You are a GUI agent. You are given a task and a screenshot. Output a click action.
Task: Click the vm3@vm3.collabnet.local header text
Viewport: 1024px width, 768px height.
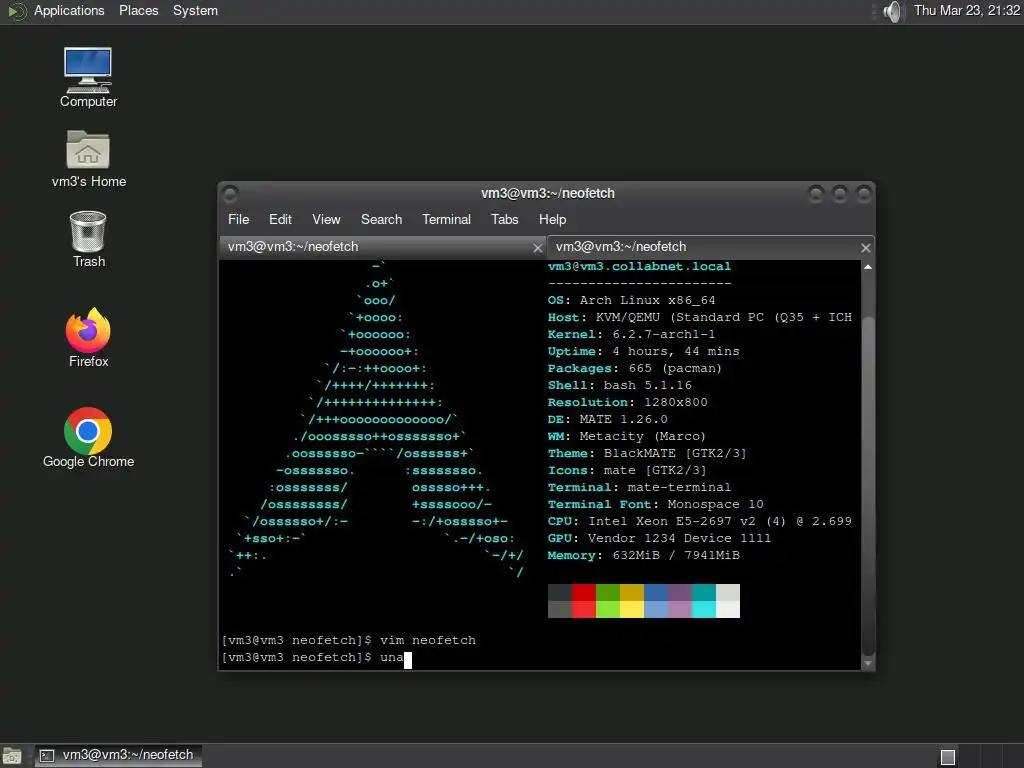[639, 266]
